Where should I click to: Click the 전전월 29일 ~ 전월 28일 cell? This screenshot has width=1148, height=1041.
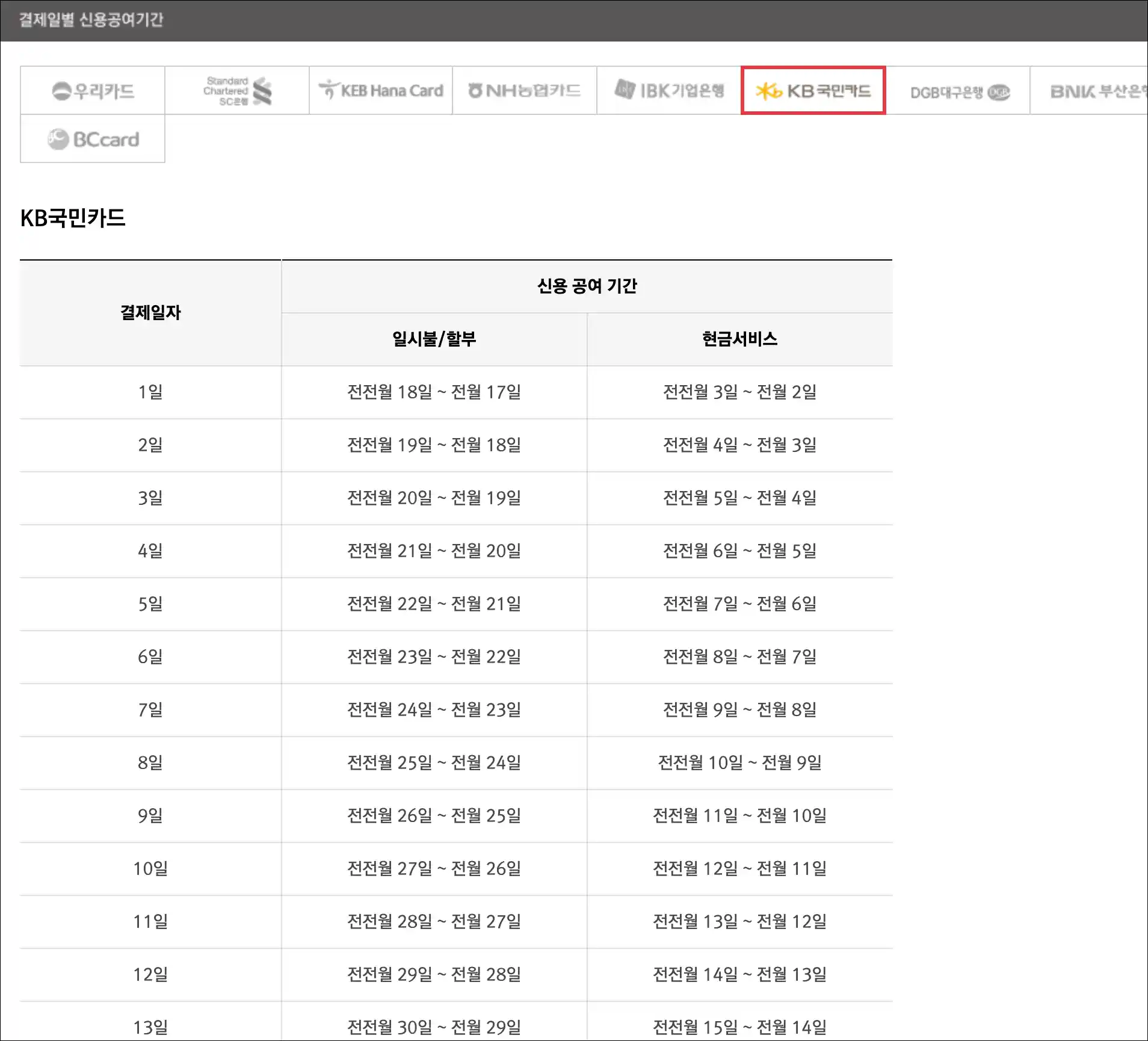[x=434, y=975]
